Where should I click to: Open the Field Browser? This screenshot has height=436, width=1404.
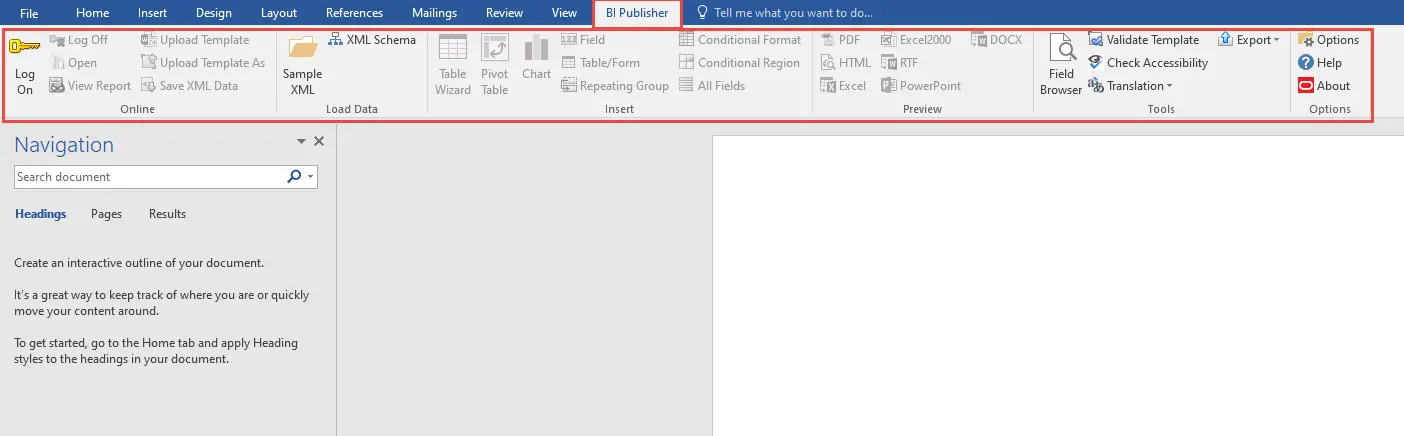point(1061,64)
